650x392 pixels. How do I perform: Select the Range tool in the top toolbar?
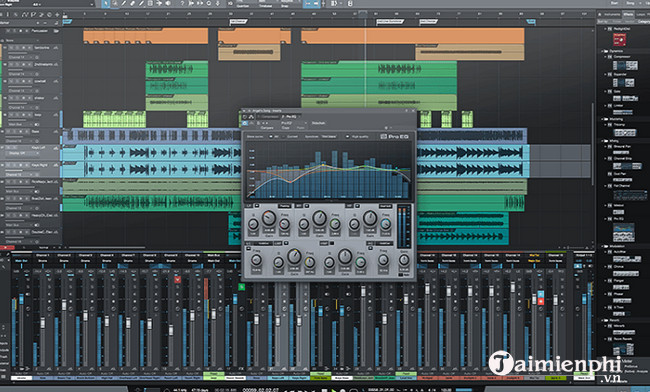(x=115, y=3)
